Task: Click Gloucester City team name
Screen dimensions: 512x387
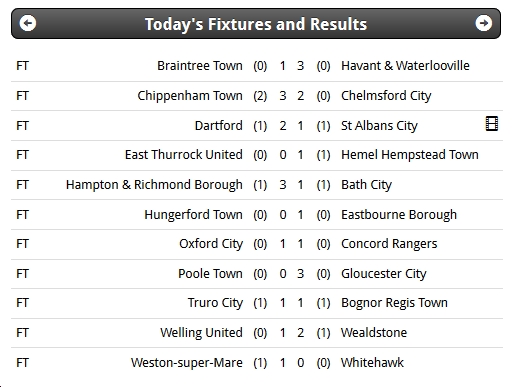Action: point(384,274)
